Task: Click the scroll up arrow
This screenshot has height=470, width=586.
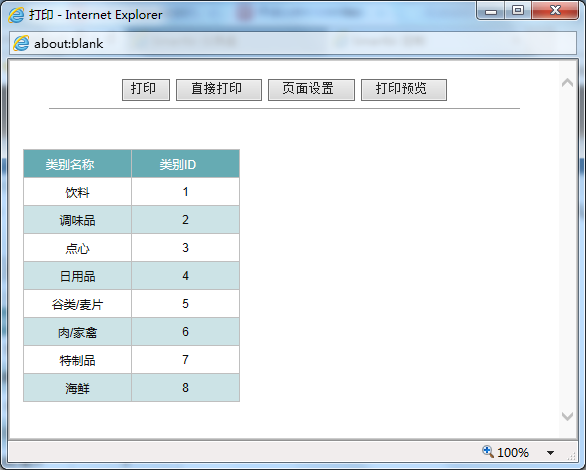Action: [x=567, y=83]
